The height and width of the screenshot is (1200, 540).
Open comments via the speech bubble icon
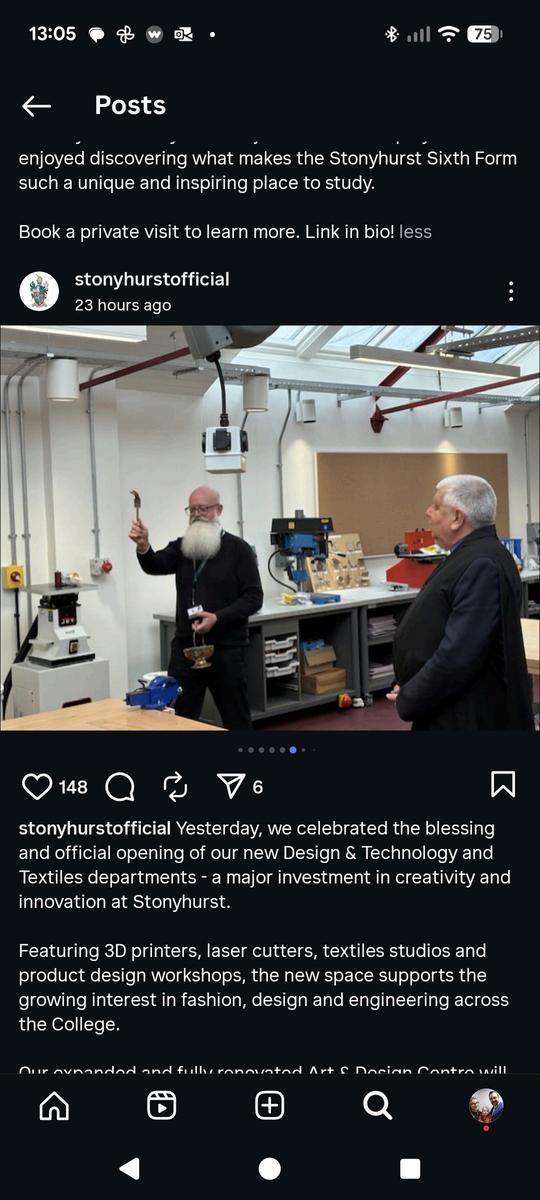[120, 787]
